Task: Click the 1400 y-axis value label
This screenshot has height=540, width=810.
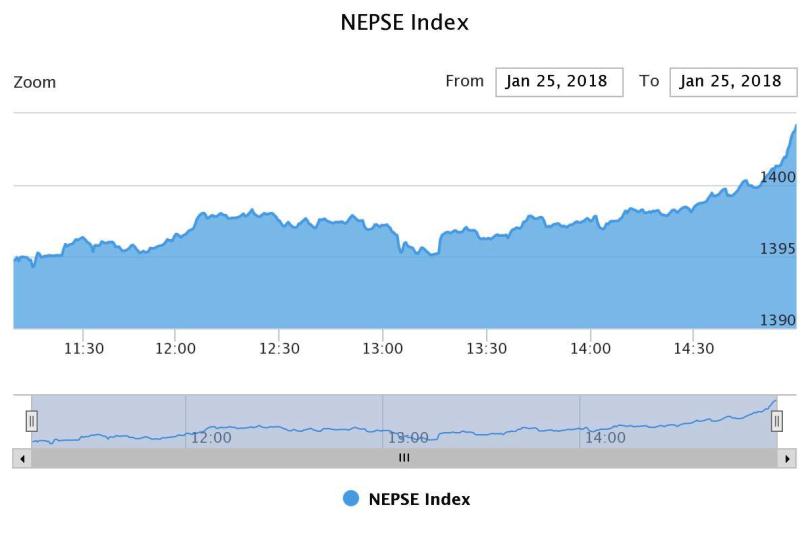Action: click(x=778, y=177)
